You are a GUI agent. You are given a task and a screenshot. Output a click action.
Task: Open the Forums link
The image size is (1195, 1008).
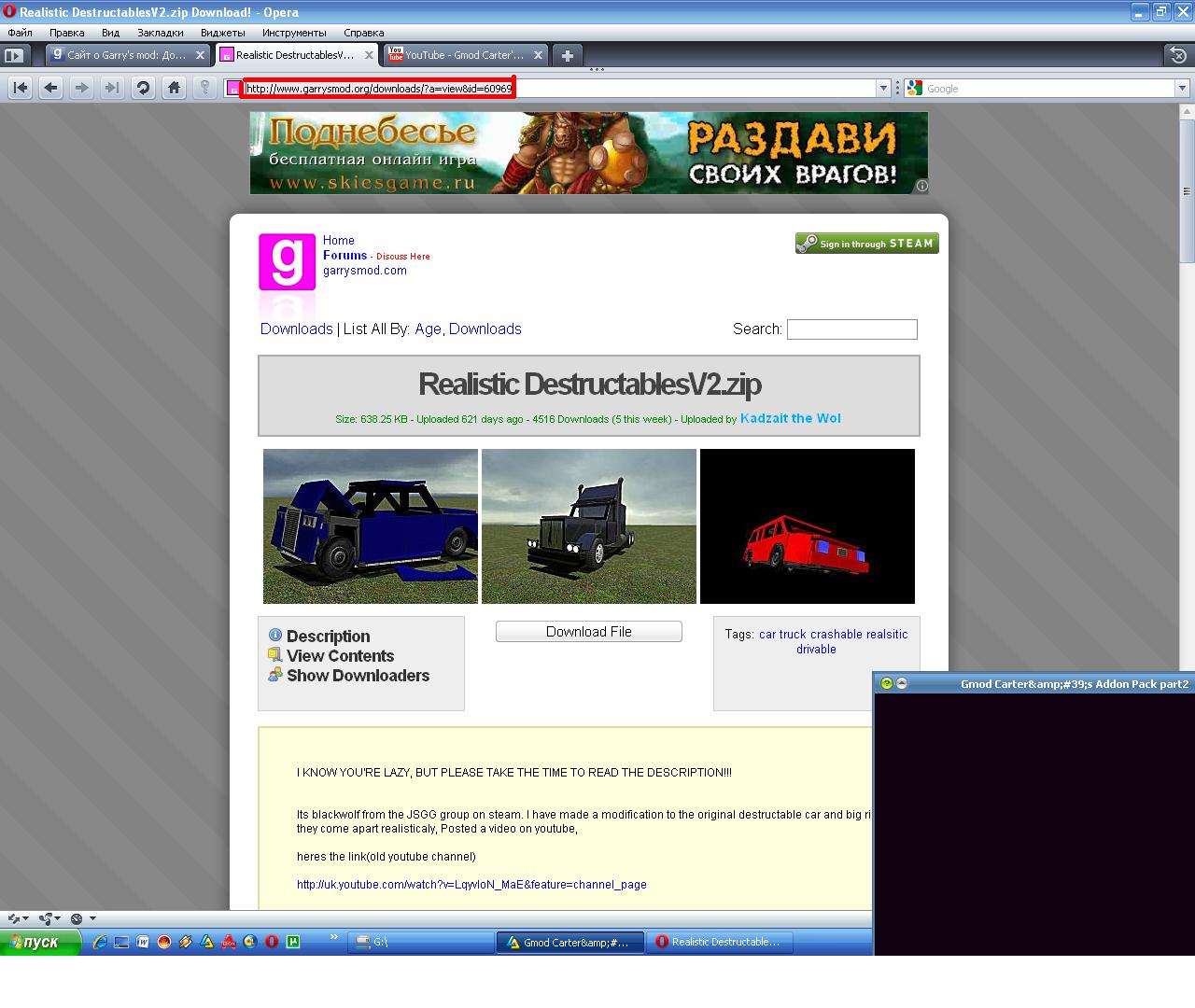(x=345, y=255)
